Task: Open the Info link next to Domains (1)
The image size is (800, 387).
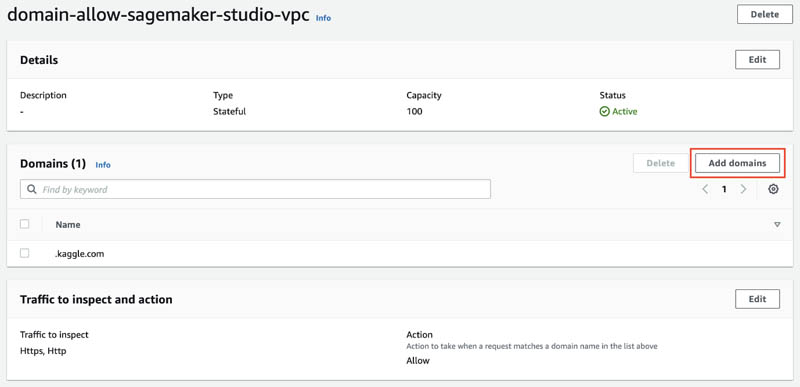Action: 103,165
